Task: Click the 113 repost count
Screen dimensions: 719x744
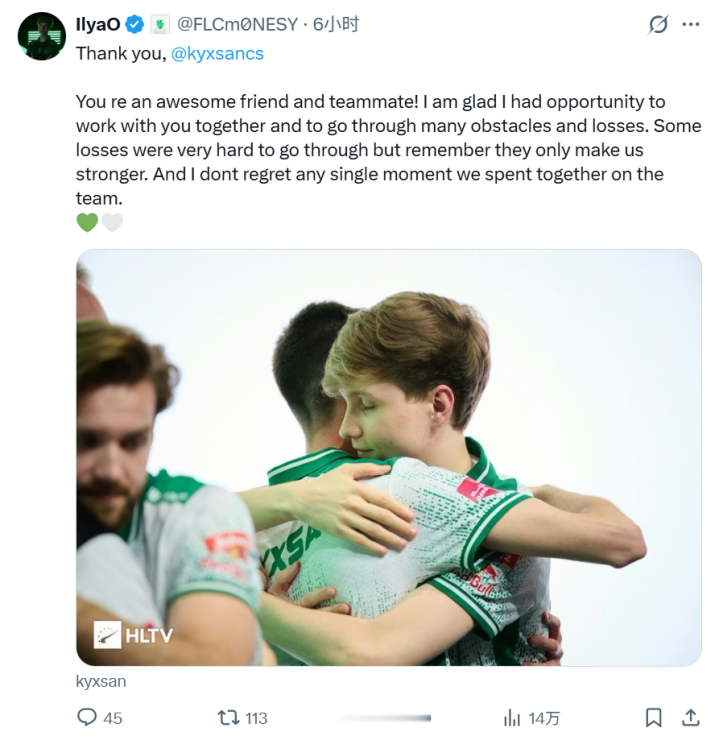Action: pyautogui.click(x=256, y=718)
